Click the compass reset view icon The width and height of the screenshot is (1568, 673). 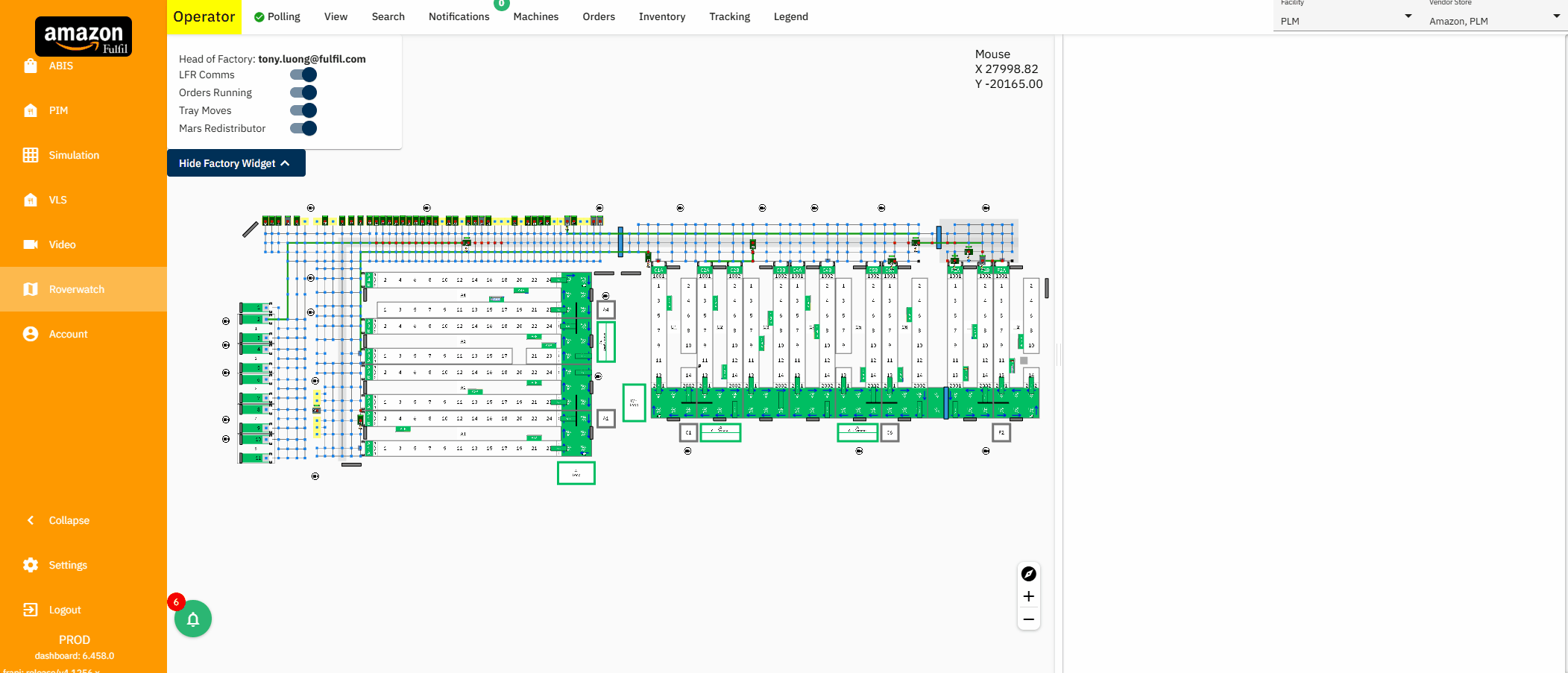(1028, 574)
